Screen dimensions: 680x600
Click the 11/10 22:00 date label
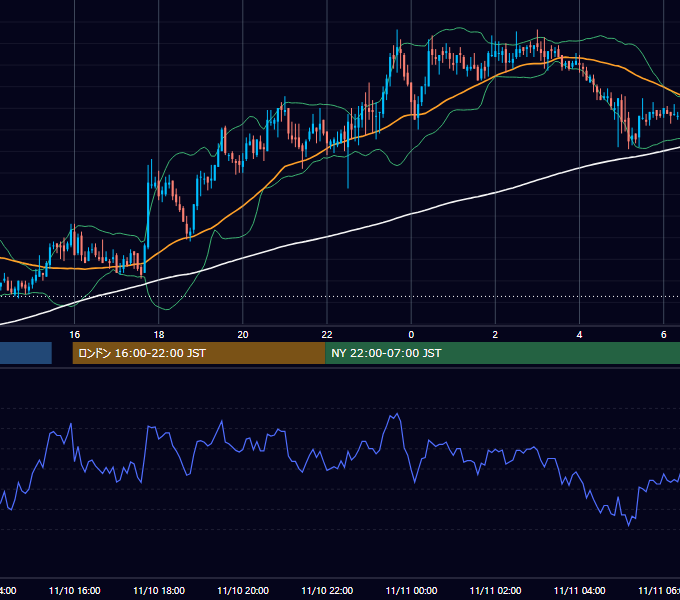point(327,590)
